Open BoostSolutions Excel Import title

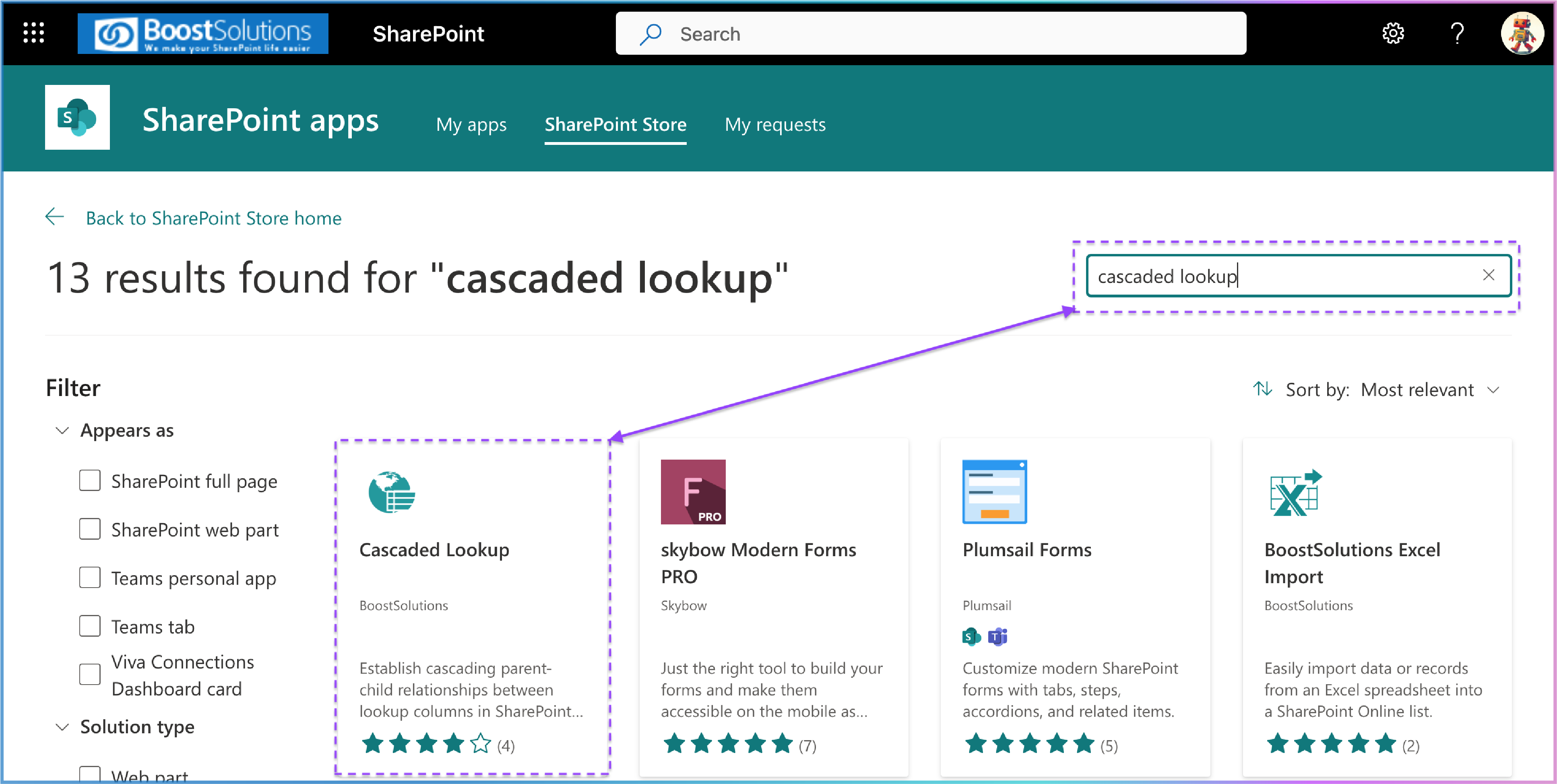(1352, 563)
